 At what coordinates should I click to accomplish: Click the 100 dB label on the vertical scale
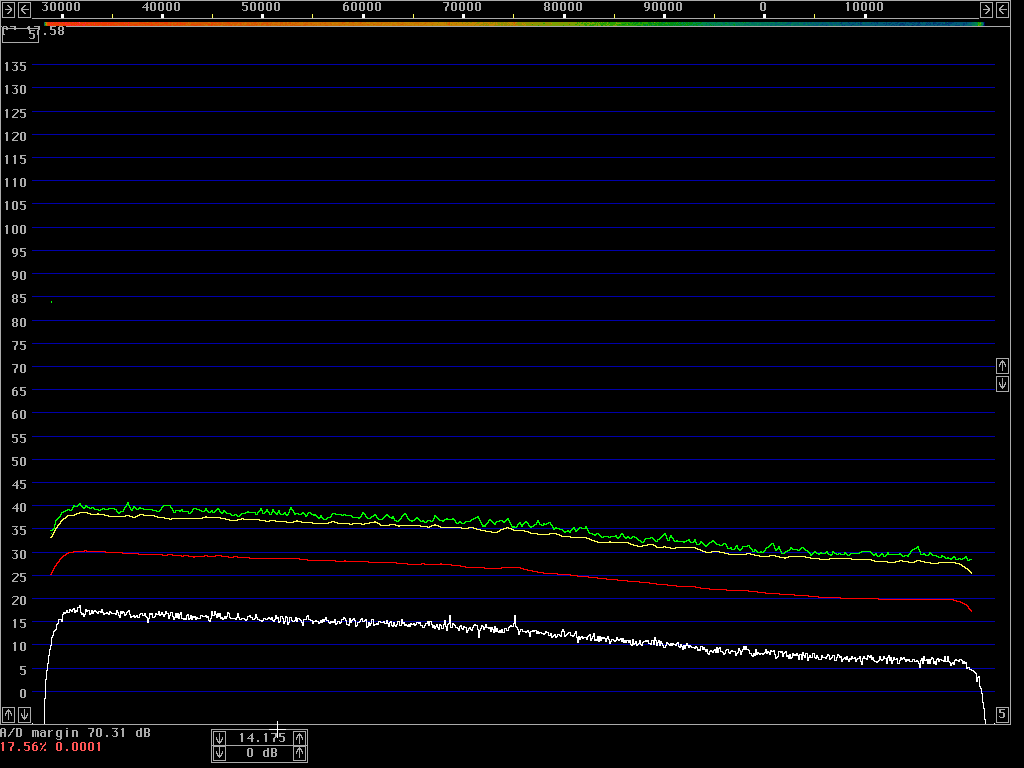coord(15,229)
